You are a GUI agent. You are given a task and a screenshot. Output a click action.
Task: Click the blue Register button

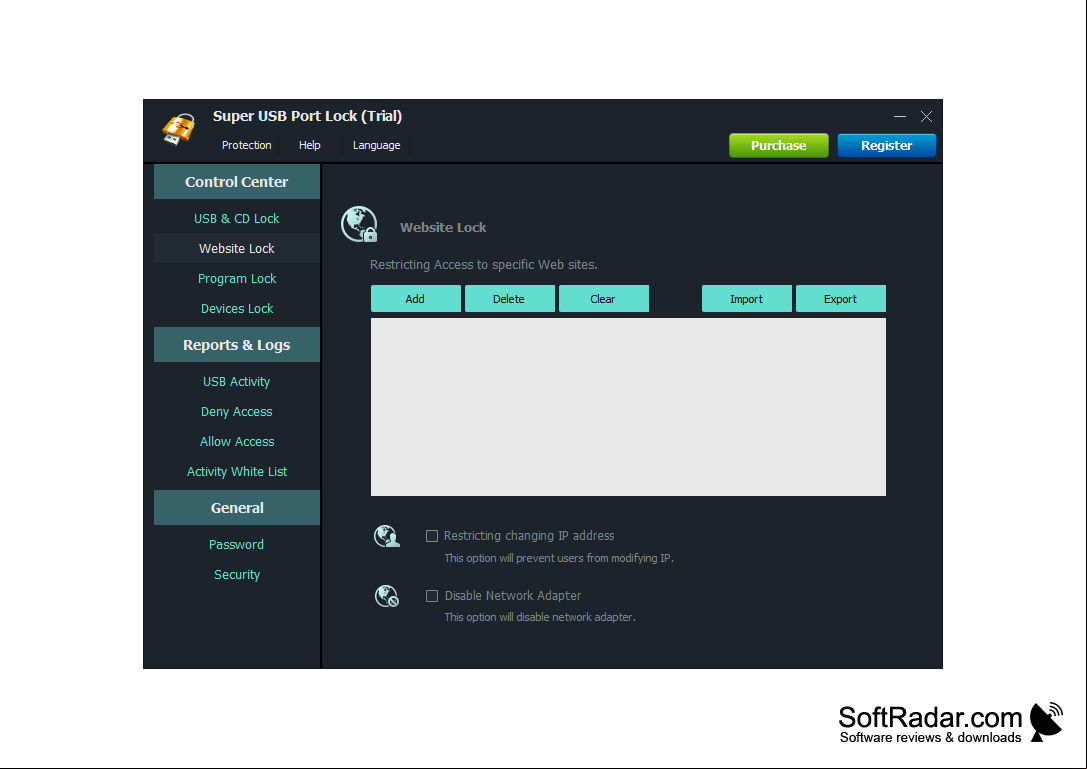point(887,146)
